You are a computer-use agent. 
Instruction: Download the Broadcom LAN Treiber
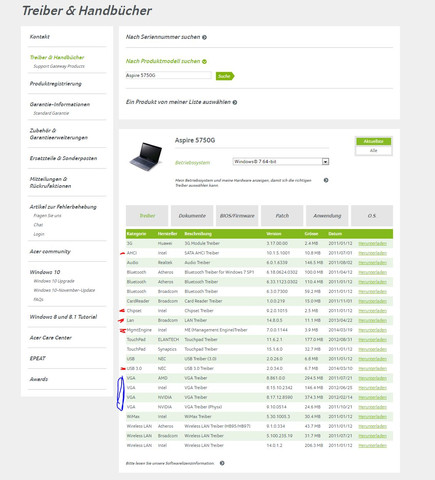[372, 321]
